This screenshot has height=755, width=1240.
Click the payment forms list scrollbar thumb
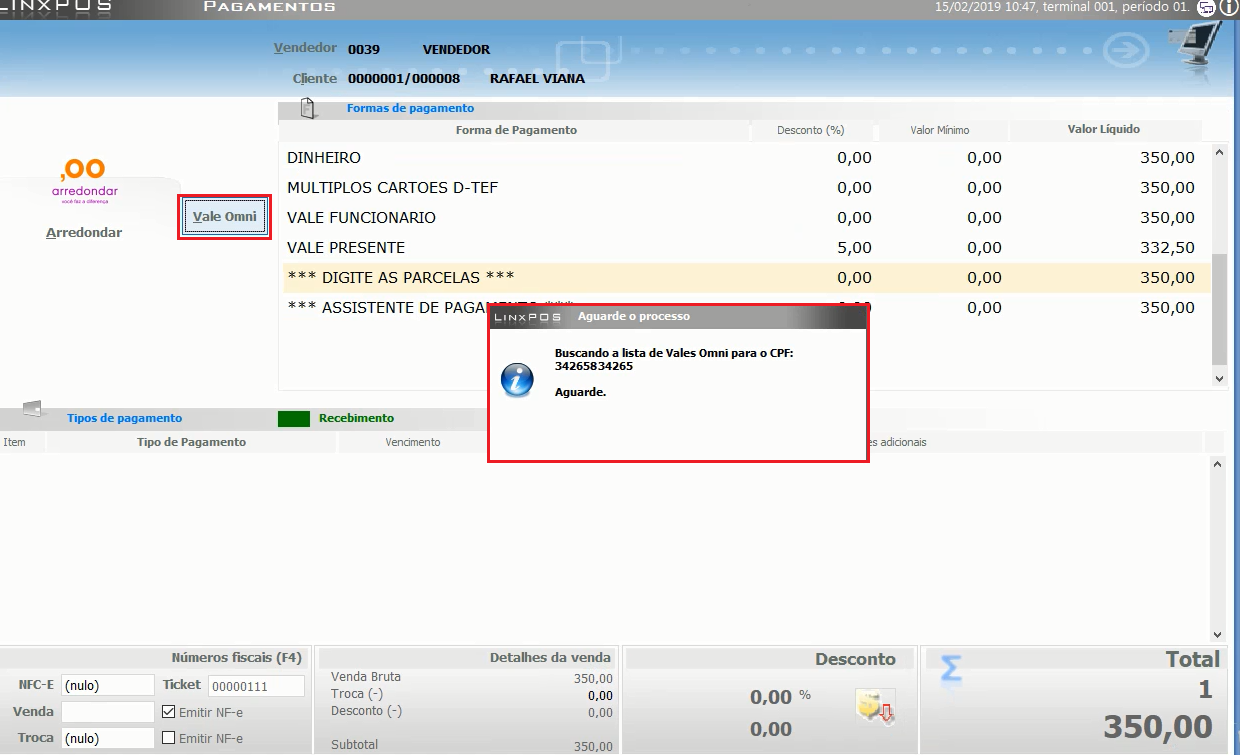pos(1218,309)
